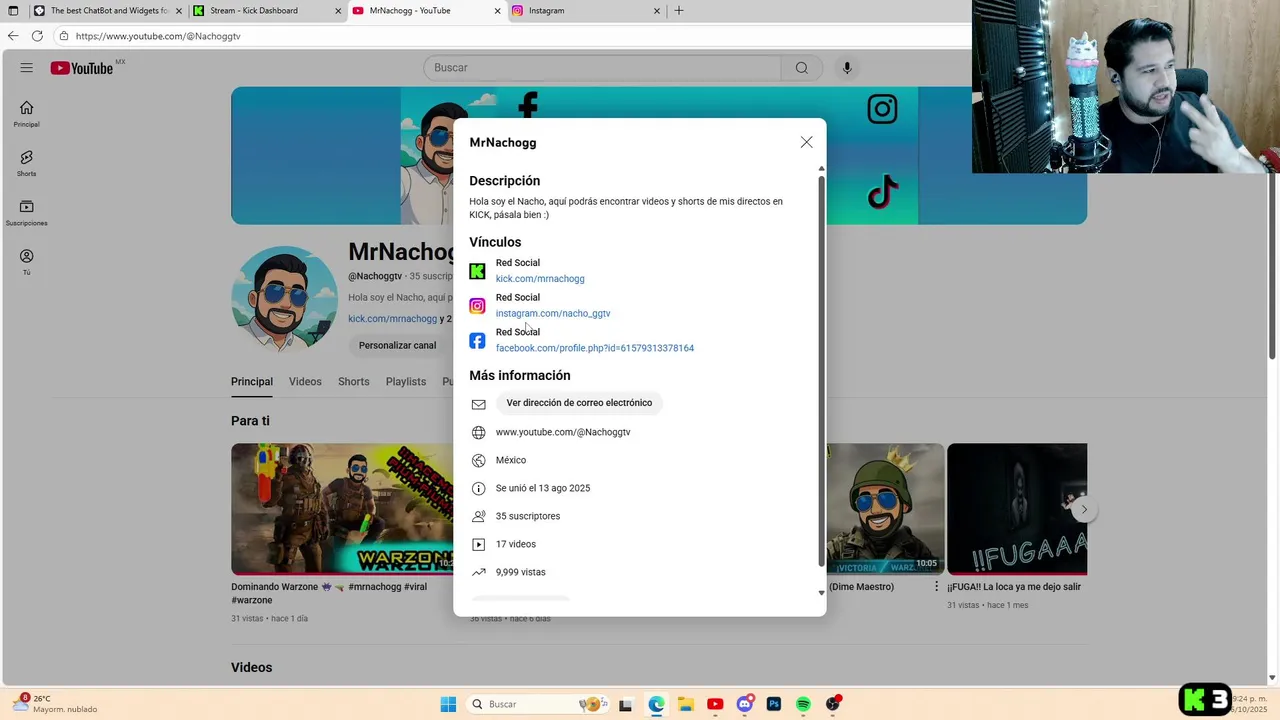Click the scroll down arrow of the dialog
This screenshot has width=1280, height=720.
click(x=822, y=593)
